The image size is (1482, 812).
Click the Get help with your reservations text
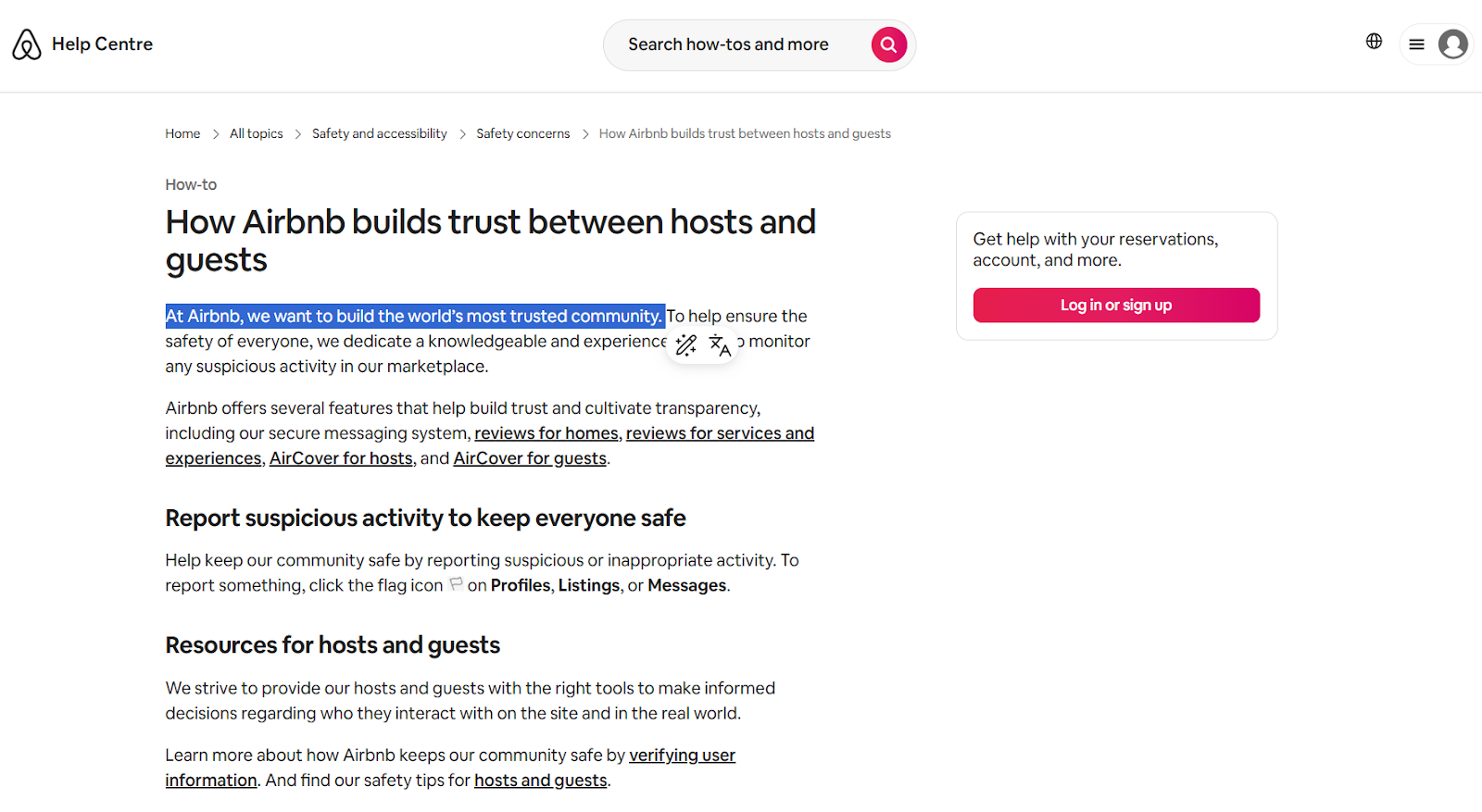click(1096, 250)
